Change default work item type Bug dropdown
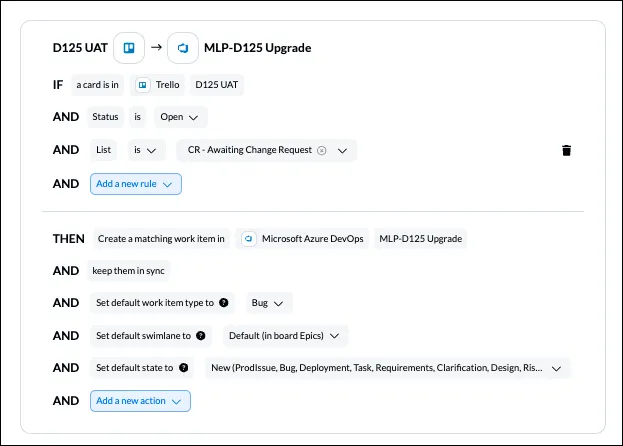623x446 pixels. pyautogui.click(x=269, y=303)
